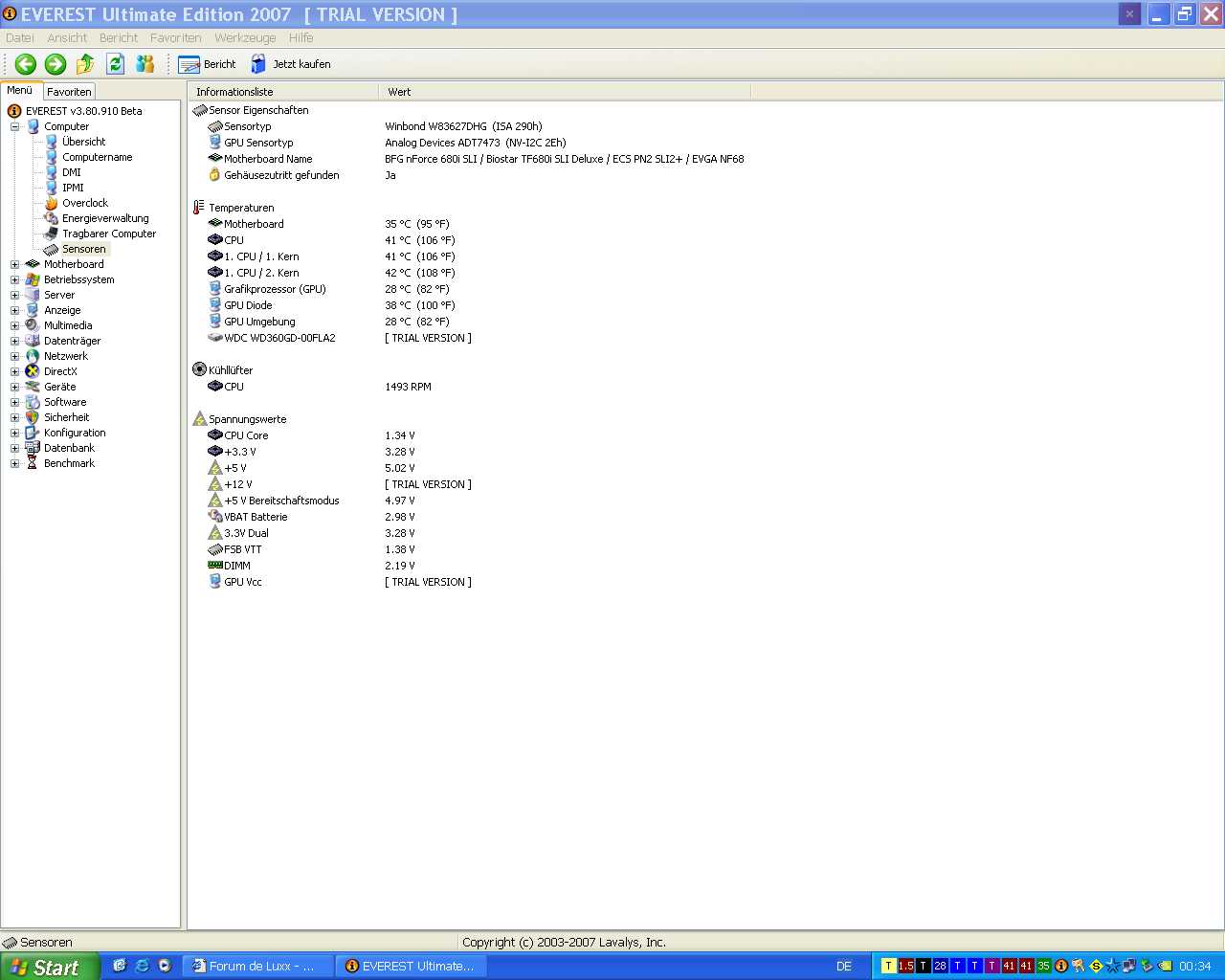Expand the Netzwerk tree node

coord(14,356)
